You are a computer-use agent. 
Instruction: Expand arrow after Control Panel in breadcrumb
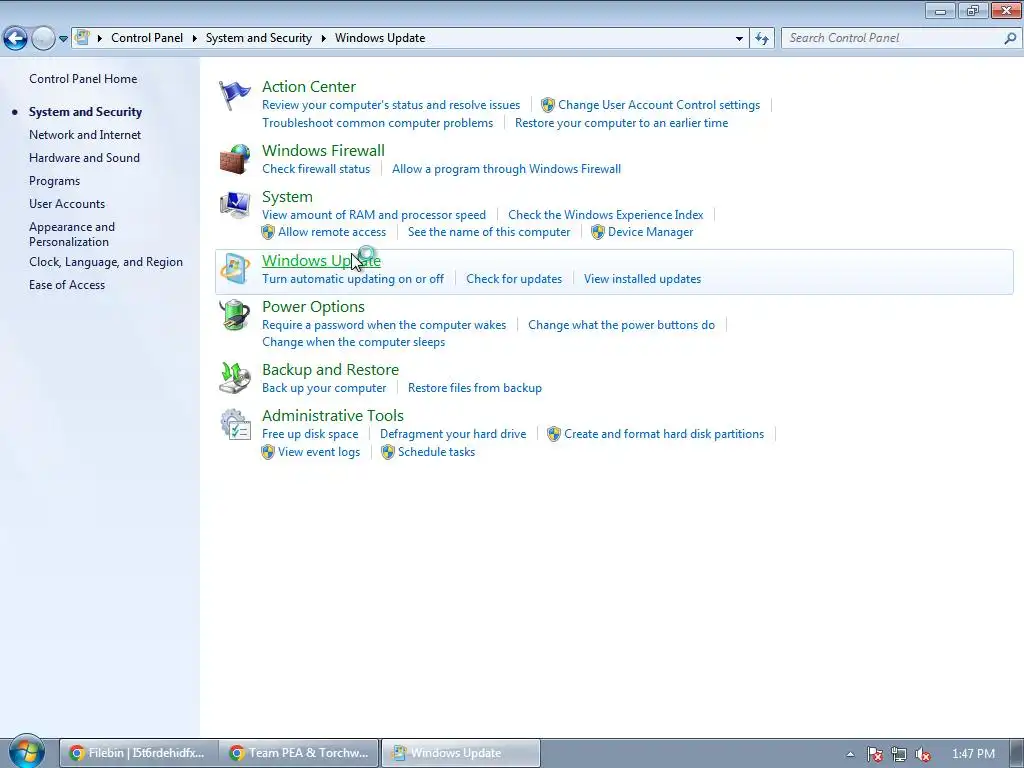(x=195, y=39)
